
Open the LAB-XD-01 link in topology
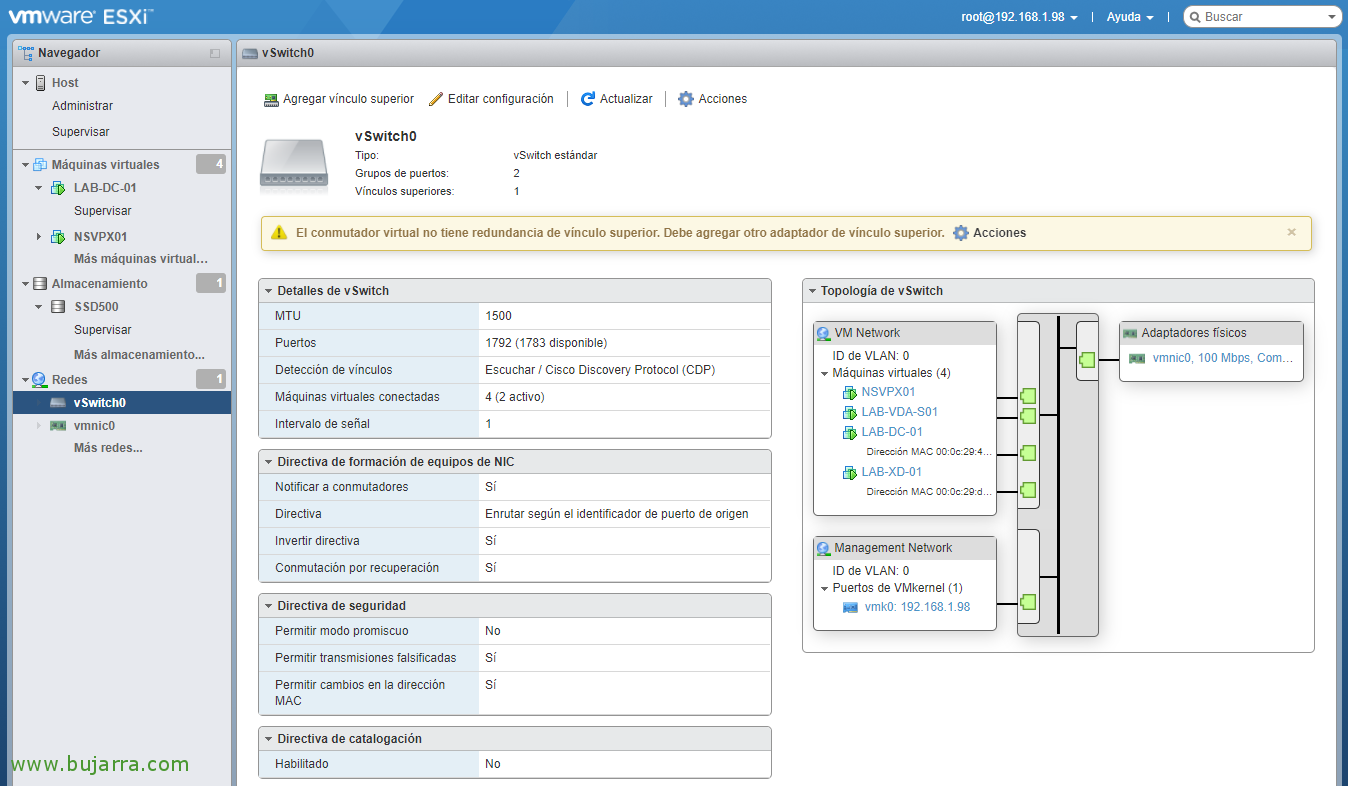892,472
